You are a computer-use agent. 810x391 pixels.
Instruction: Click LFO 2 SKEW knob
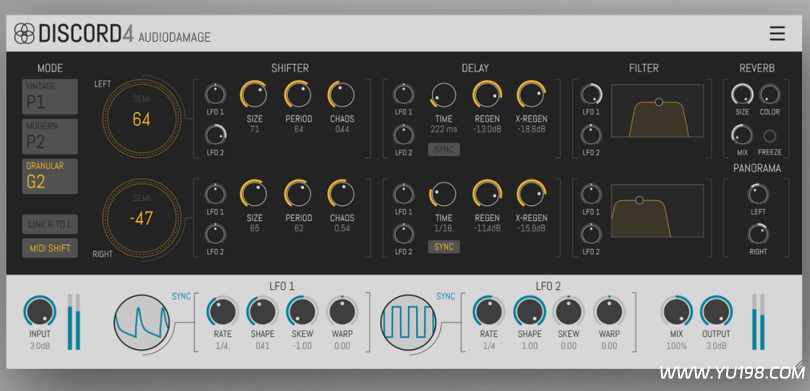(569, 312)
